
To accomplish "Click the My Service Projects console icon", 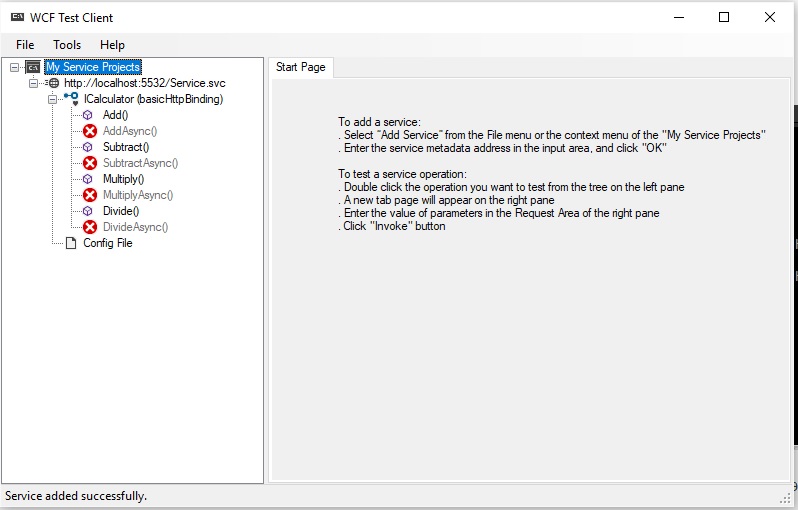I will (x=33, y=67).
